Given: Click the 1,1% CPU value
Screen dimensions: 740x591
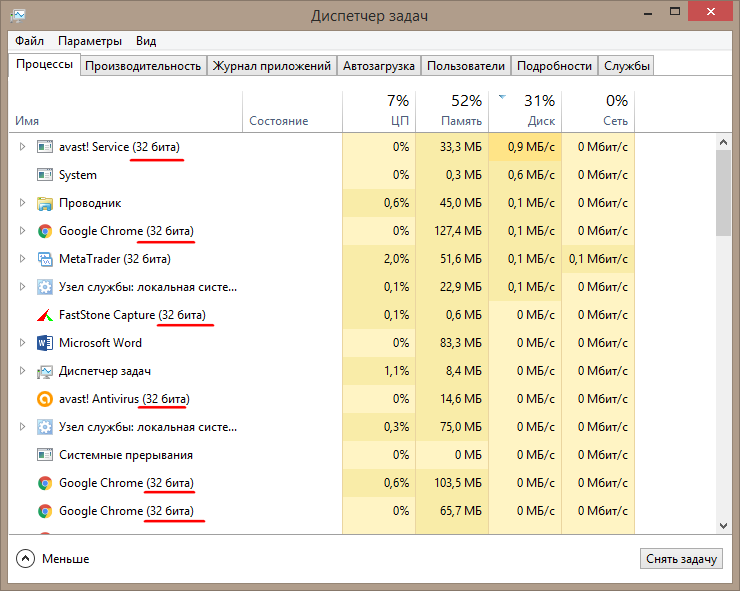Looking at the screenshot, I should click(396, 371).
